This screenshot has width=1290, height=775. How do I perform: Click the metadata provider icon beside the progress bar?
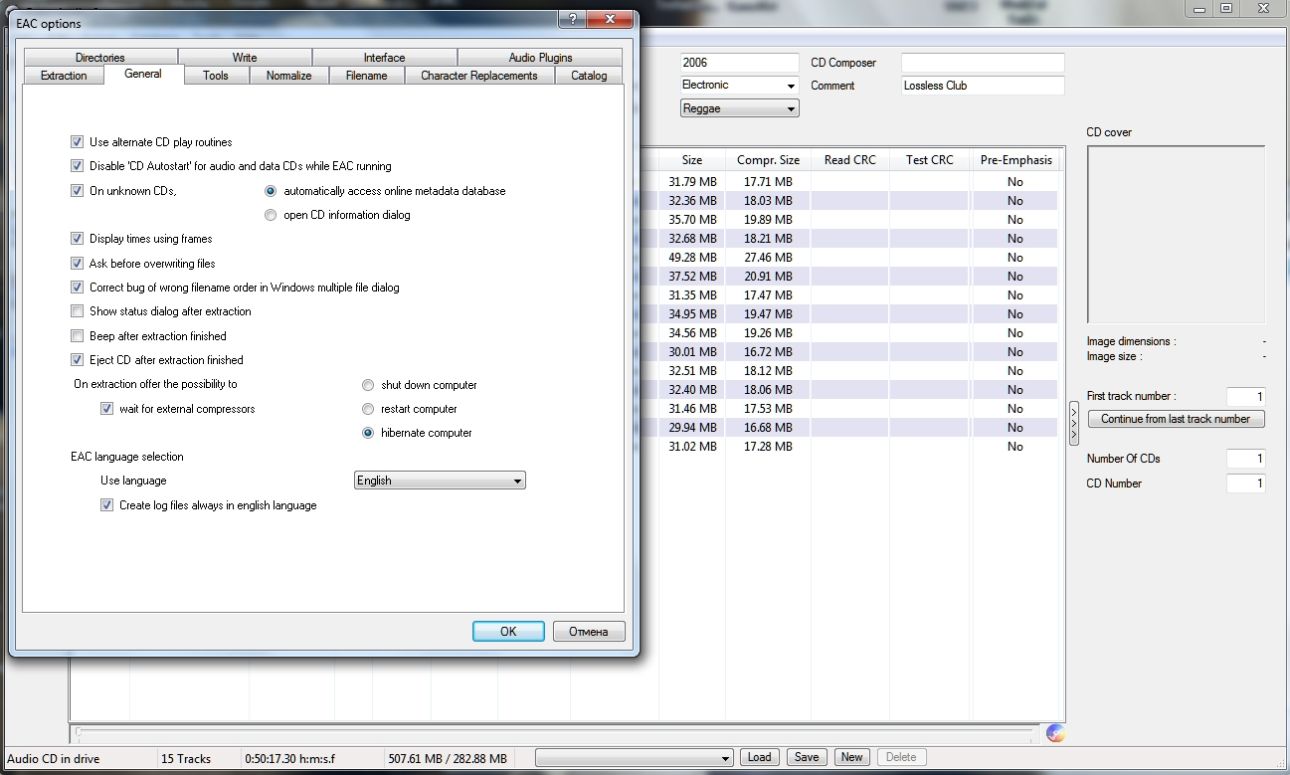tap(1055, 733)
